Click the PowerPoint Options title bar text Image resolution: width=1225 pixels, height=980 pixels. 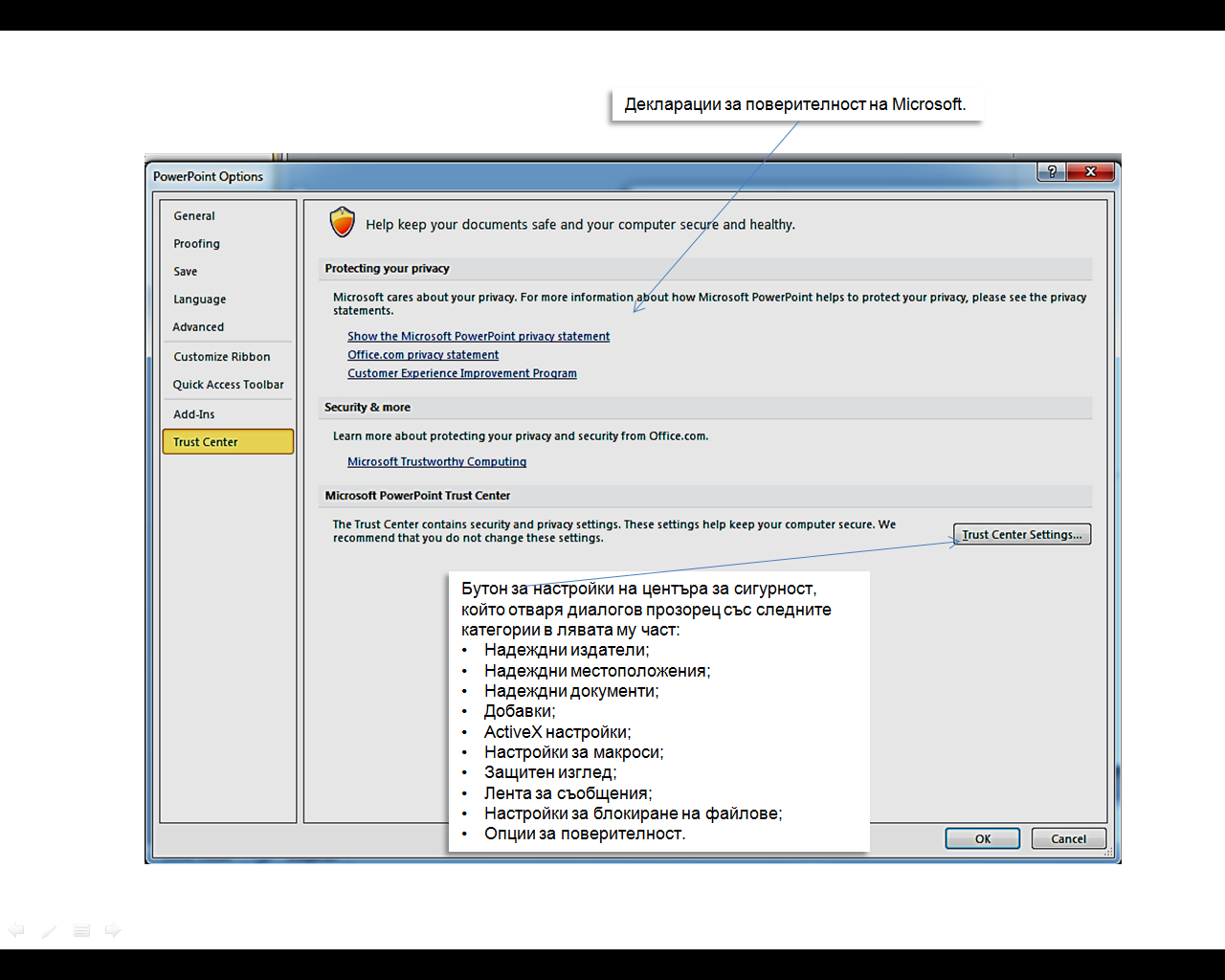(x=208, y=177)
